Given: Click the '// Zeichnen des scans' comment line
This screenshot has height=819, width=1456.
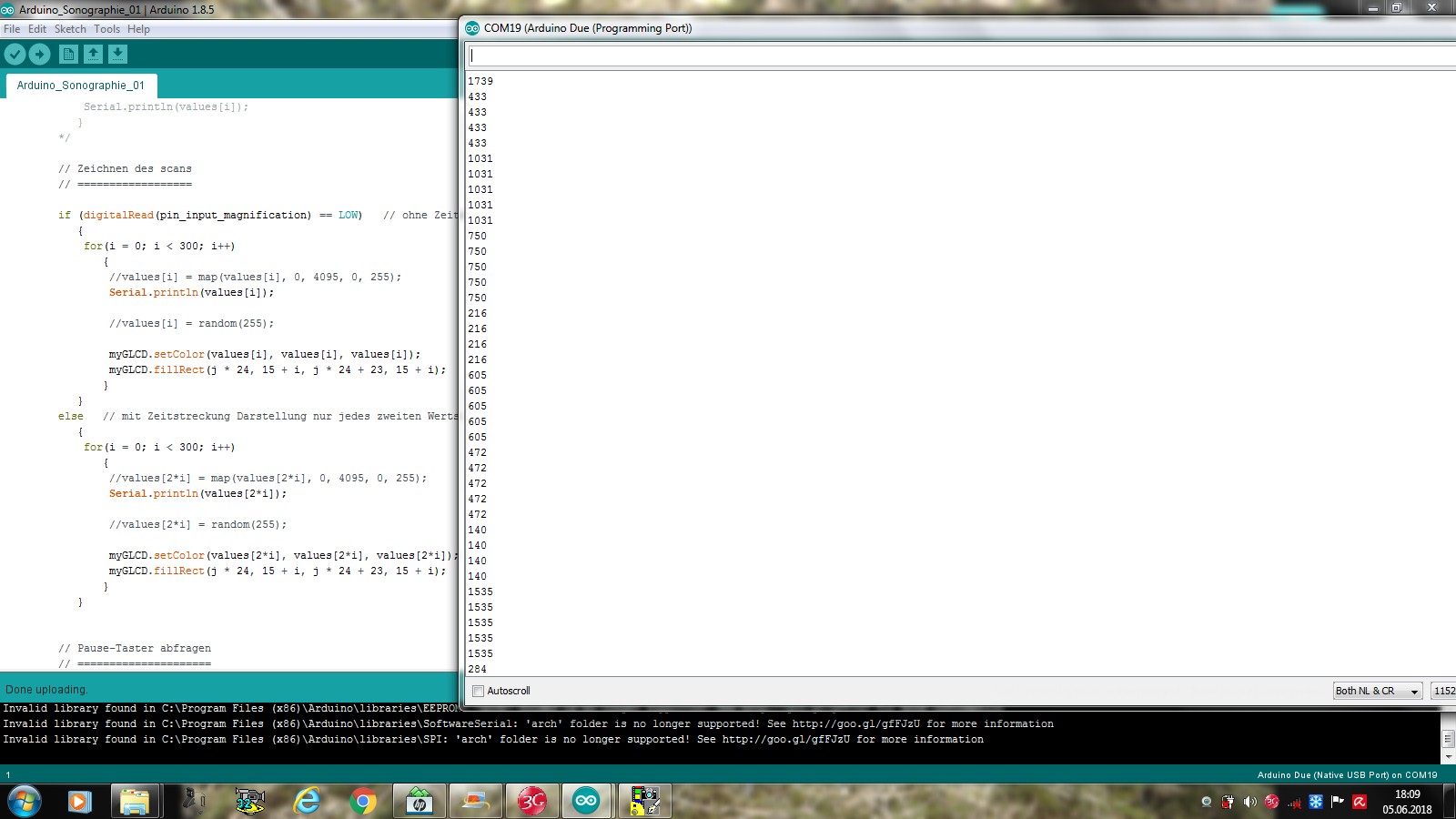Looking at the screenshot, I should point(125,168).
